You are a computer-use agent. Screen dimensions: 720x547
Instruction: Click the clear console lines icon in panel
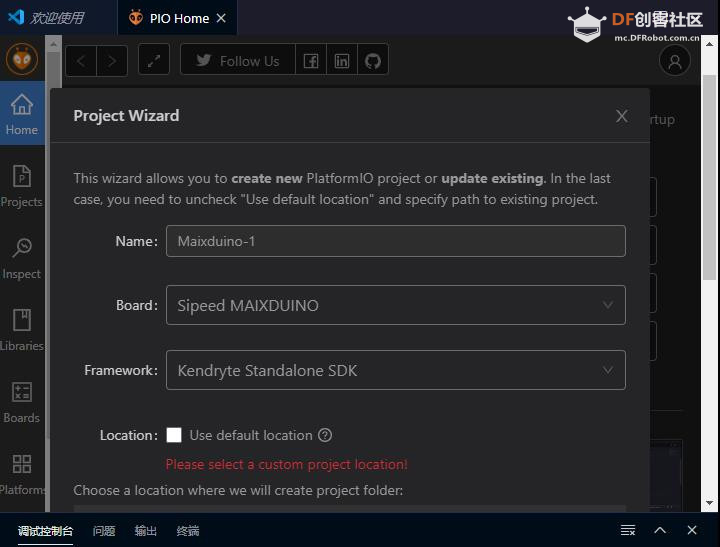(628, 530)
